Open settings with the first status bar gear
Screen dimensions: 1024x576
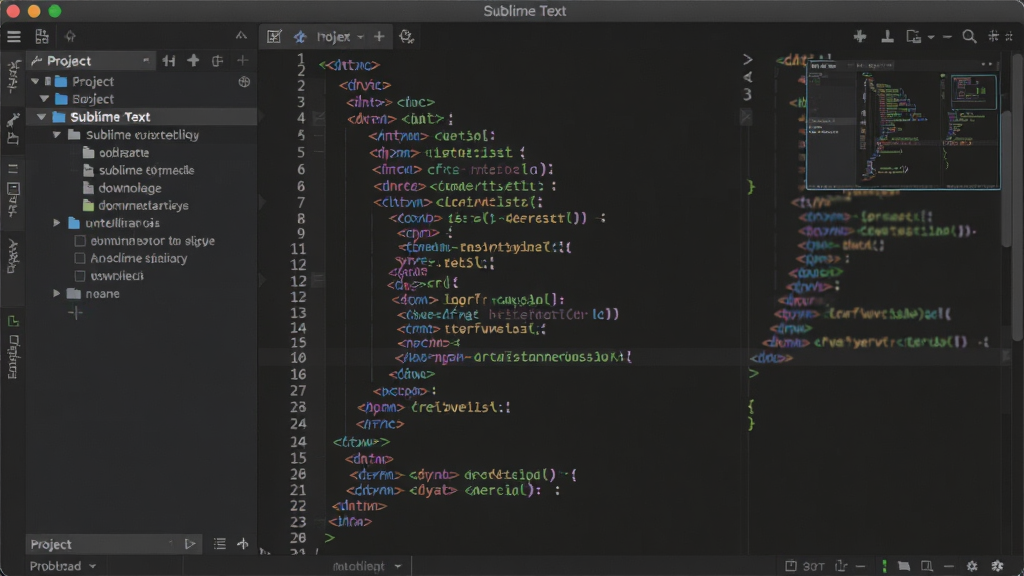(x=972, y=566)
